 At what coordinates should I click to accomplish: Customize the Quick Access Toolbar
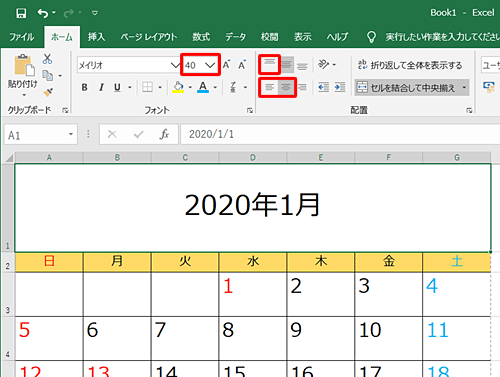pyautogui.click(x=95, y=13)
